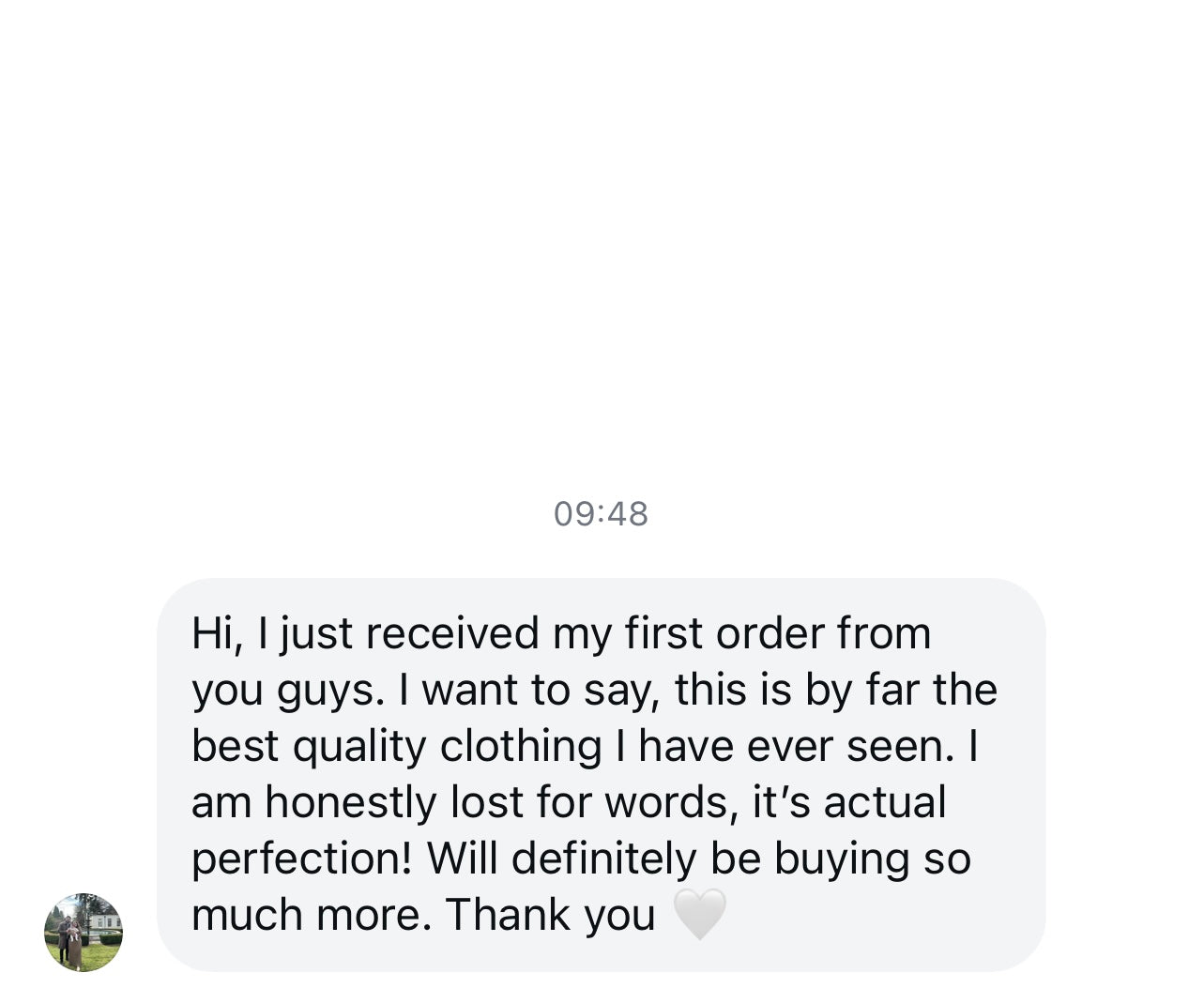Click the word "received" in the message

452,633
